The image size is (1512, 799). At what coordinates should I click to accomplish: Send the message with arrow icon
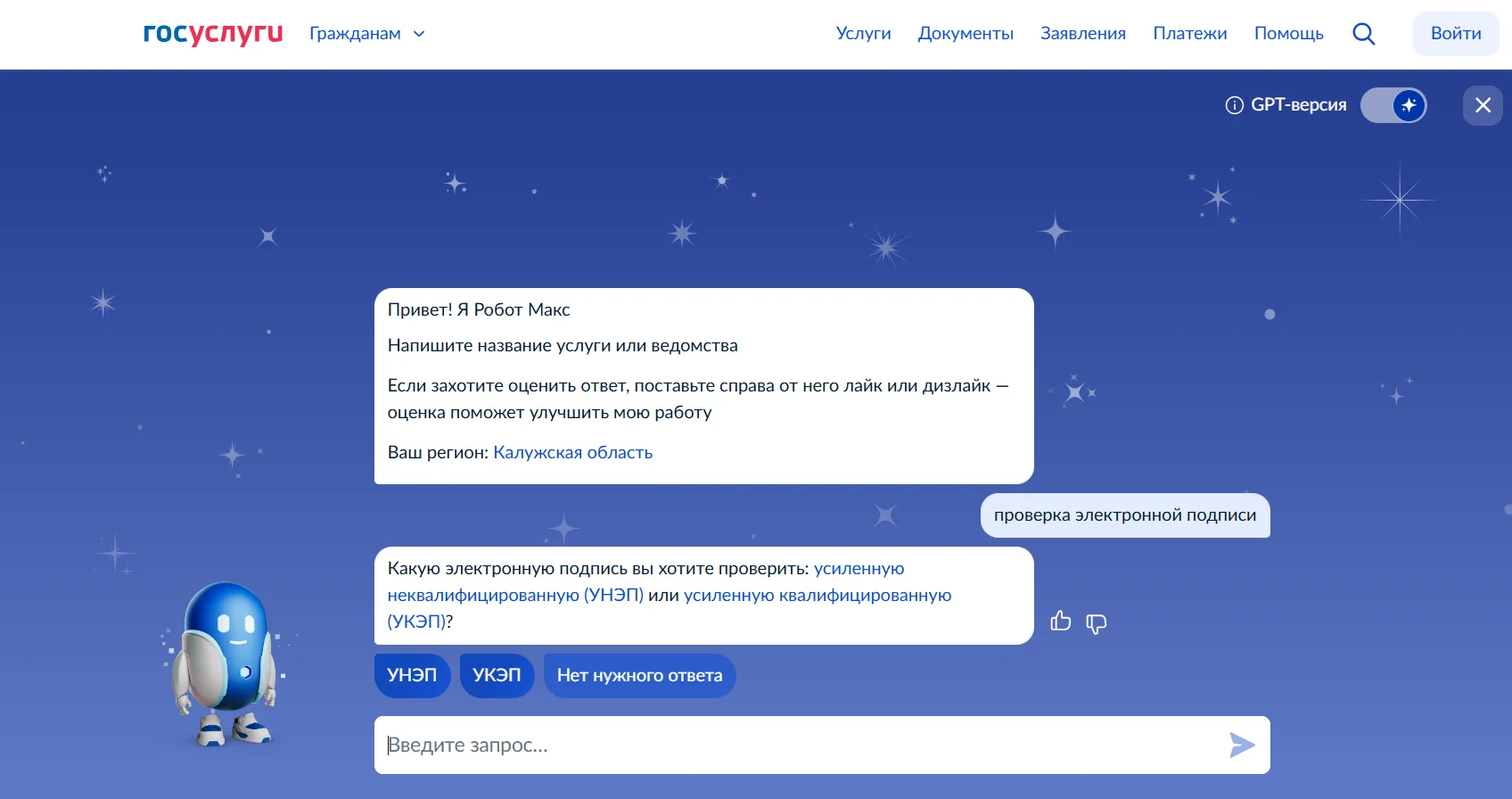(1241, 745)
